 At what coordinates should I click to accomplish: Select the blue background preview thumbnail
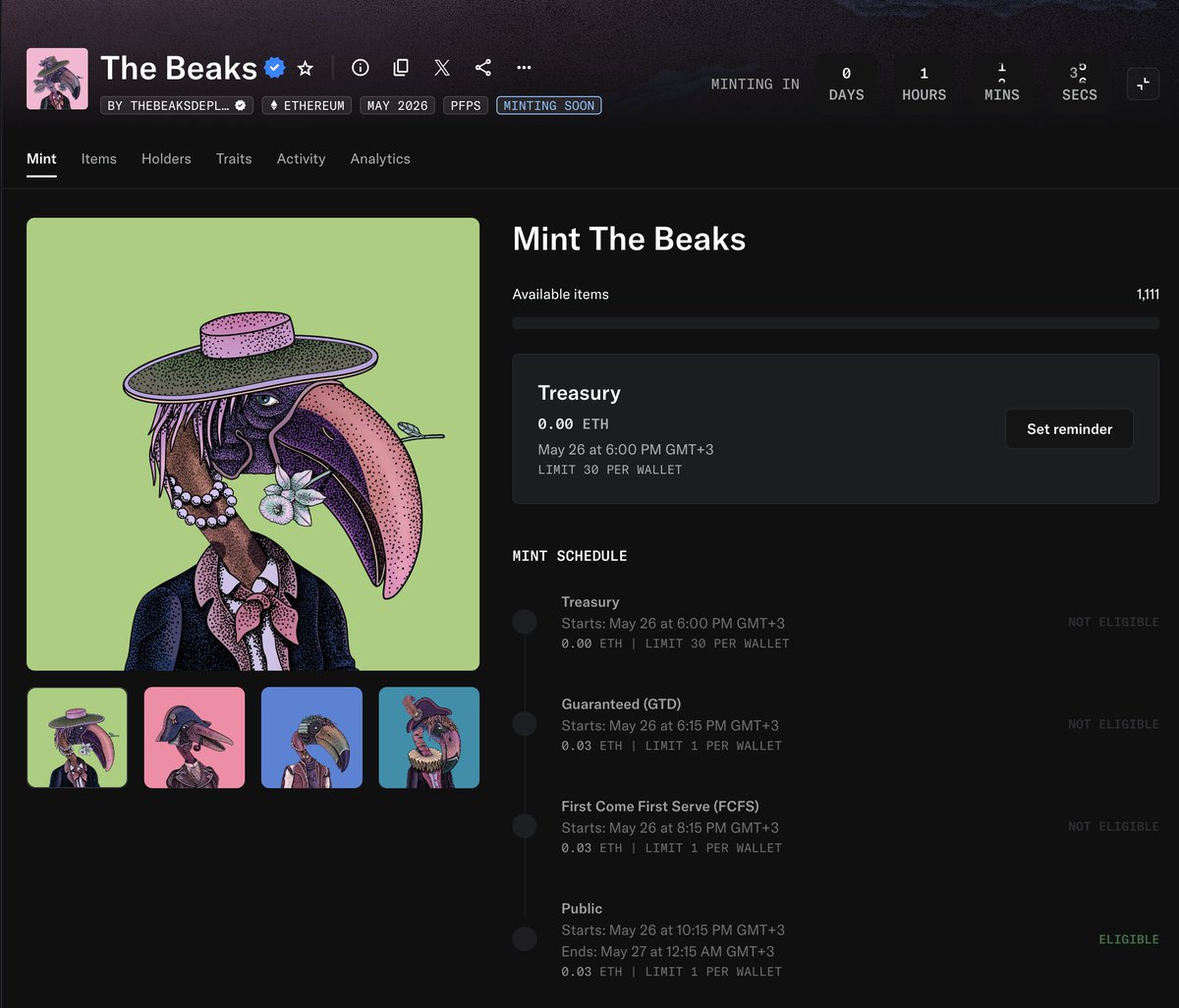coord(311,738)
